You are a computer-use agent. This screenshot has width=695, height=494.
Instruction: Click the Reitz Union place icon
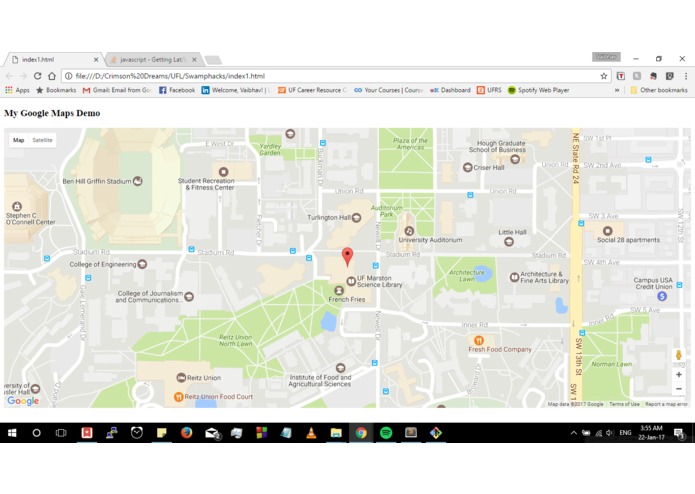181,377
